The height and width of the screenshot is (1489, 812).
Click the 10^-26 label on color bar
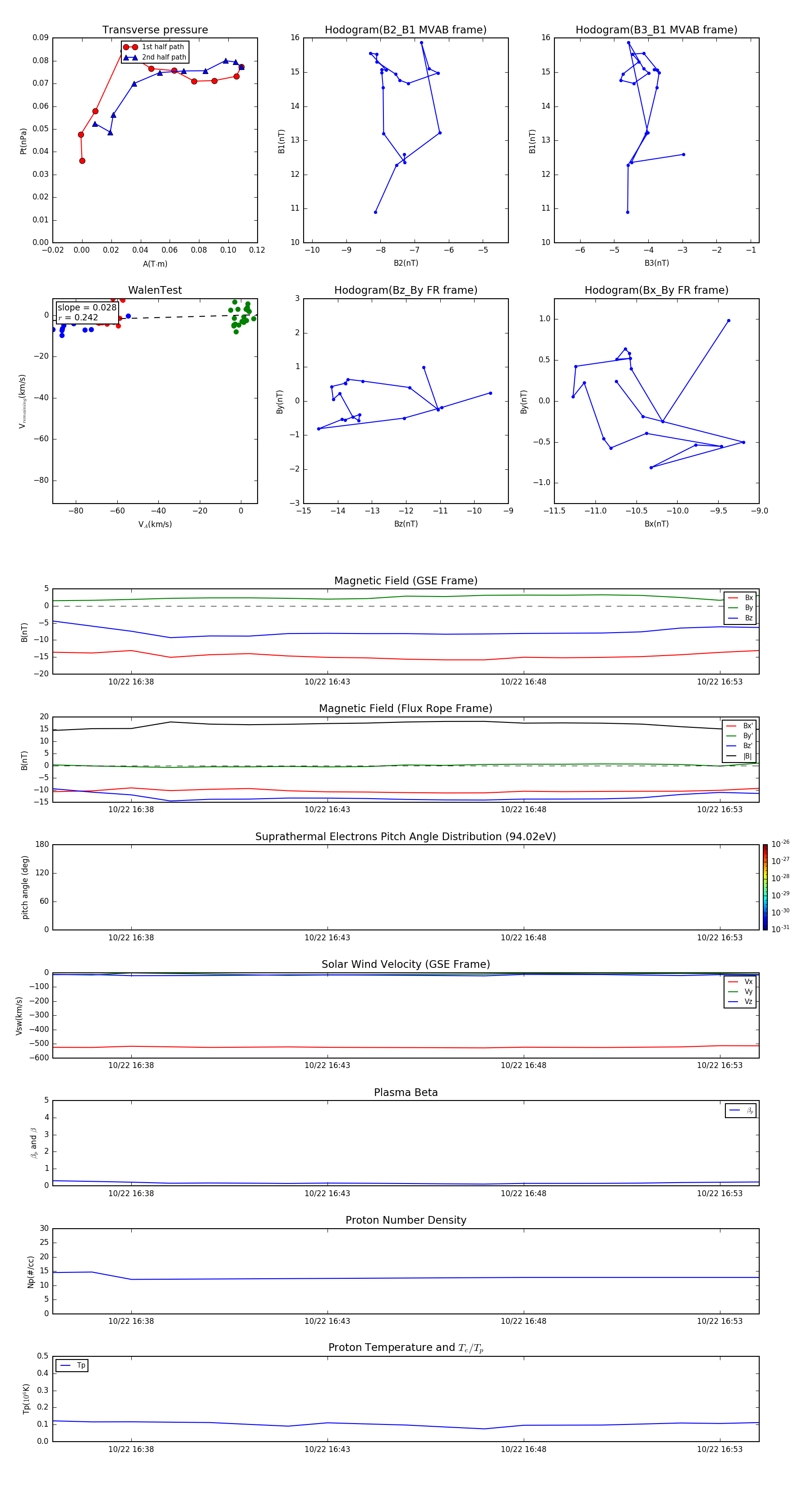780,844
